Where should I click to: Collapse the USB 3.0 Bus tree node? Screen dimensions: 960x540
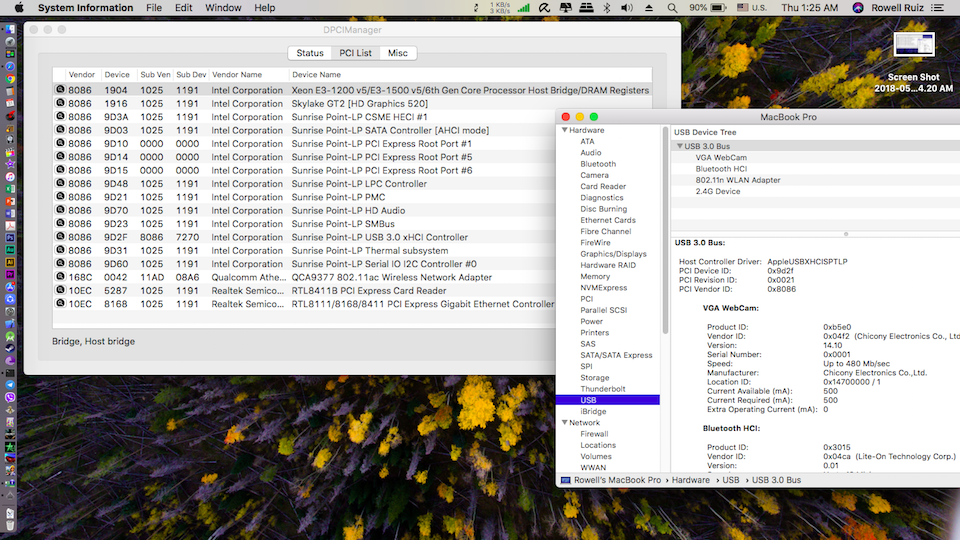point(680,146)
